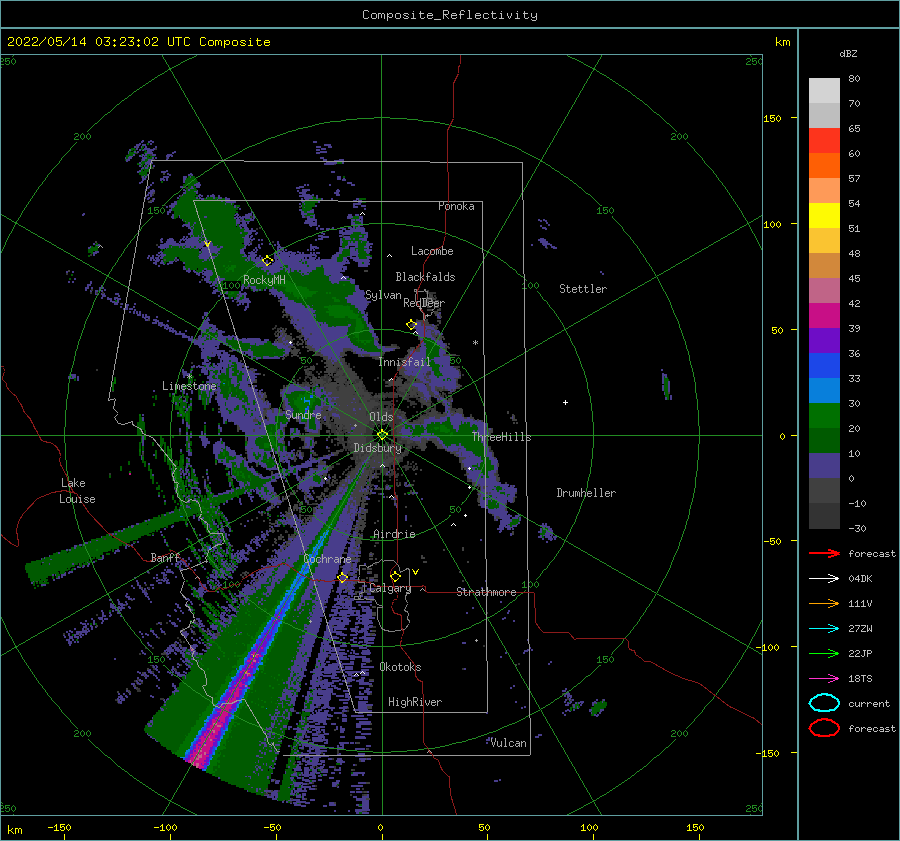The height and width of the screenshot is (841, 900).
Task: Click the yellow diamond marker near RockyMH
Action: 267,261
